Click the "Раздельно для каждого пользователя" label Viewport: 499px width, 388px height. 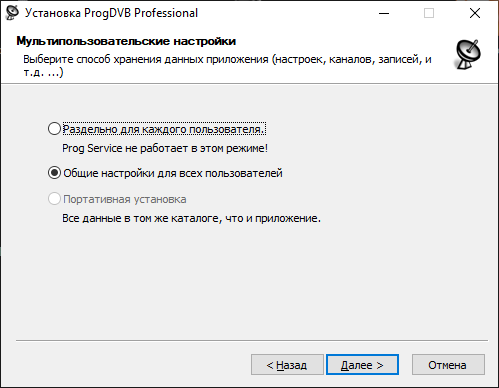point(164,129)
